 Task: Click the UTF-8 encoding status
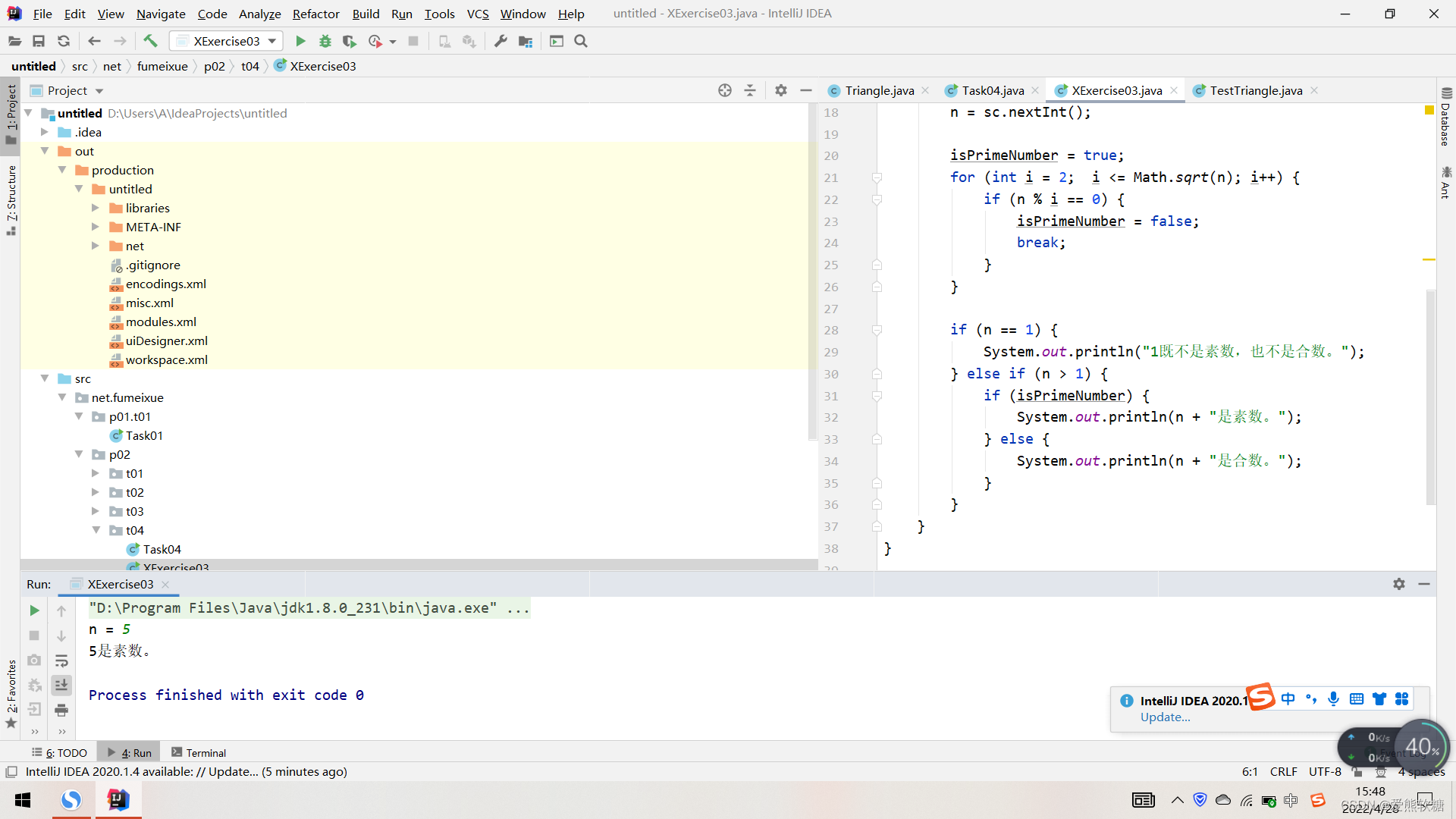click(1325, 772)
